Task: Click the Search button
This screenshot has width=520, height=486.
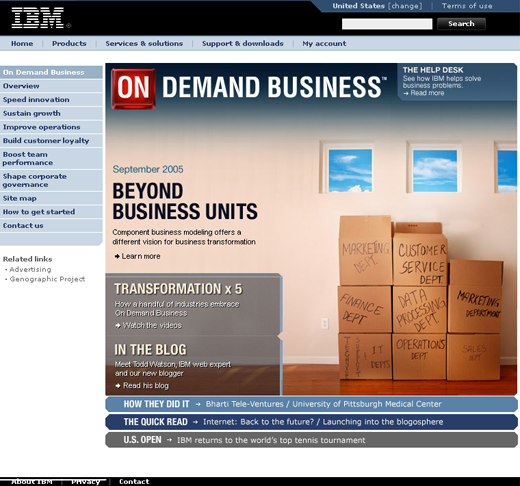Action: [461, 24]
